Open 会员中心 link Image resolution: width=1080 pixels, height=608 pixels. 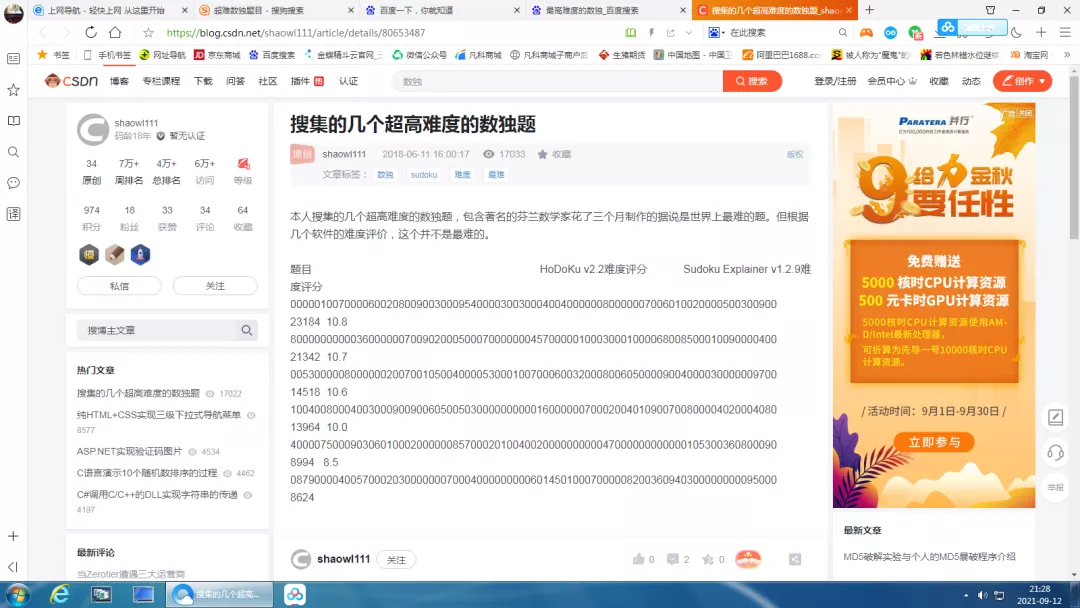(x=886, y=81)
